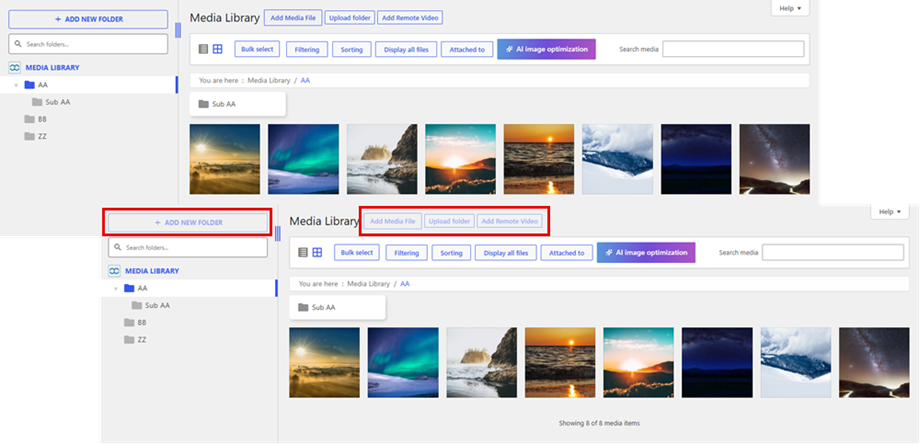Image resolution: width=920 pixels, height=444 pixels.
Task: Click Add Media File in top screenshot
Action: pyautogui.click(x=293, y=18)
